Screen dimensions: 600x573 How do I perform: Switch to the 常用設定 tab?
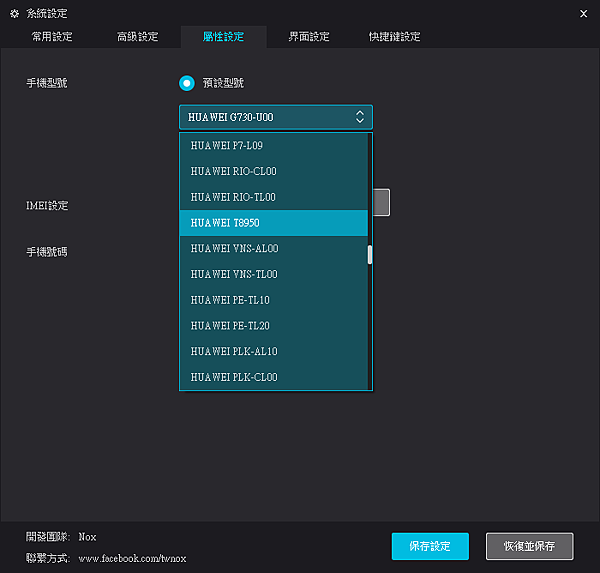pyautogui.click(x=52, y=37)
